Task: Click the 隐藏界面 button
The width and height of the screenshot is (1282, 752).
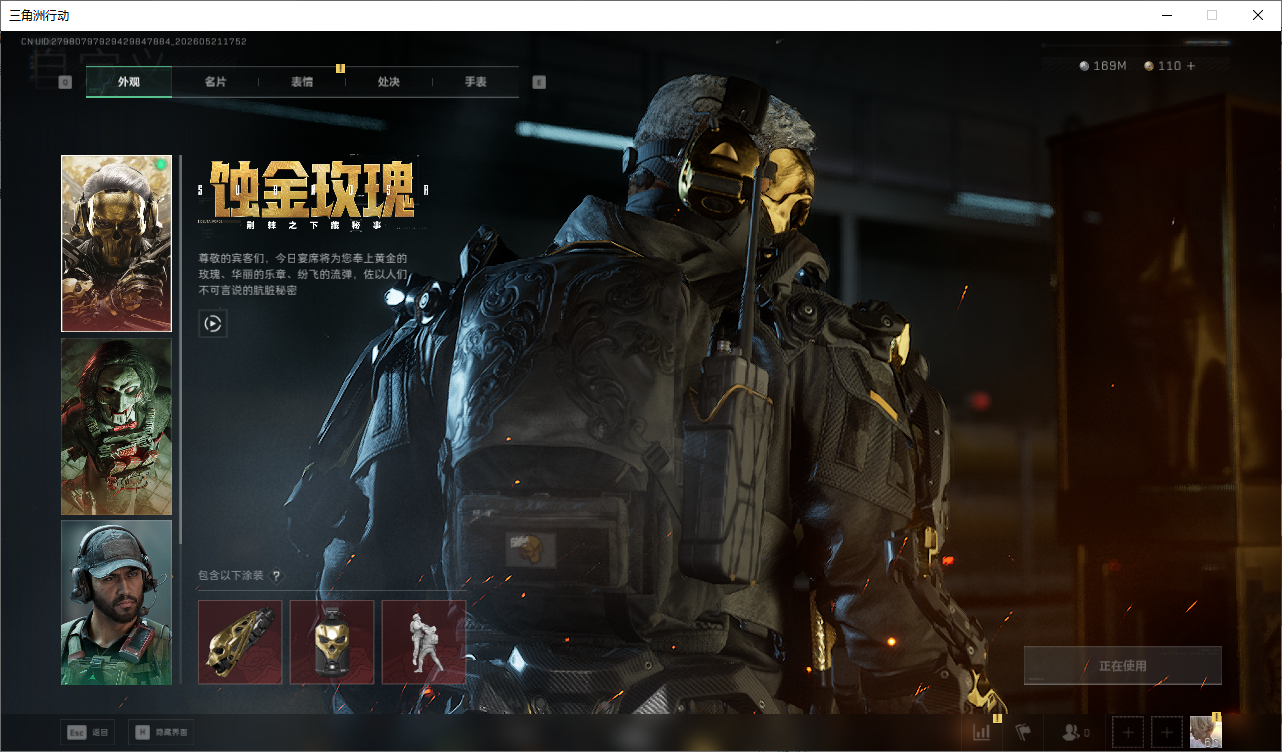Action: (x=162, y=732)
